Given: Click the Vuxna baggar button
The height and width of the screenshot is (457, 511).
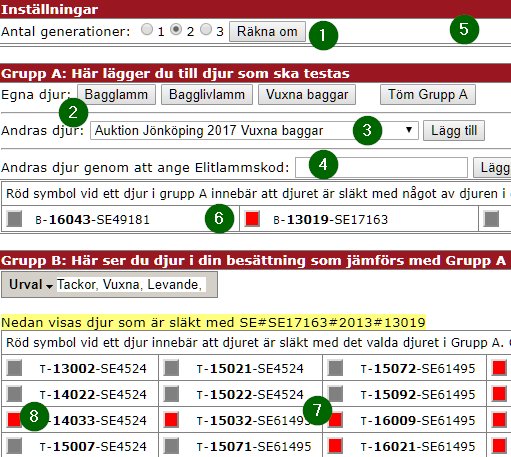Looking at the screenshot, I should (307, 95).
